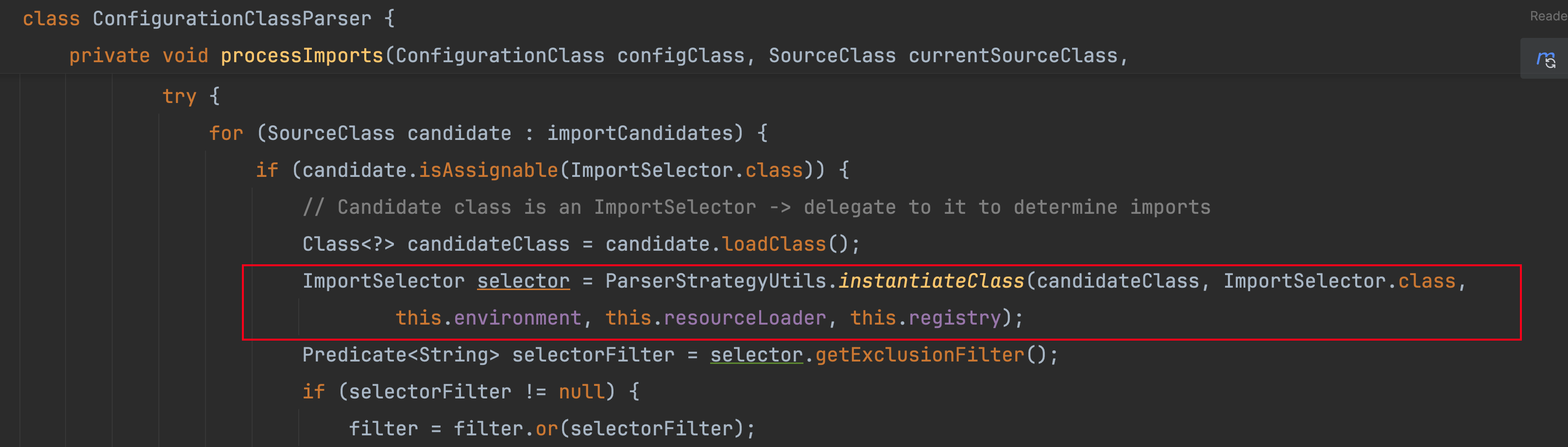The width and height of the screenshot is (1568, 447).
Task: Click the Maven load changes icon
Action: 1546,59
